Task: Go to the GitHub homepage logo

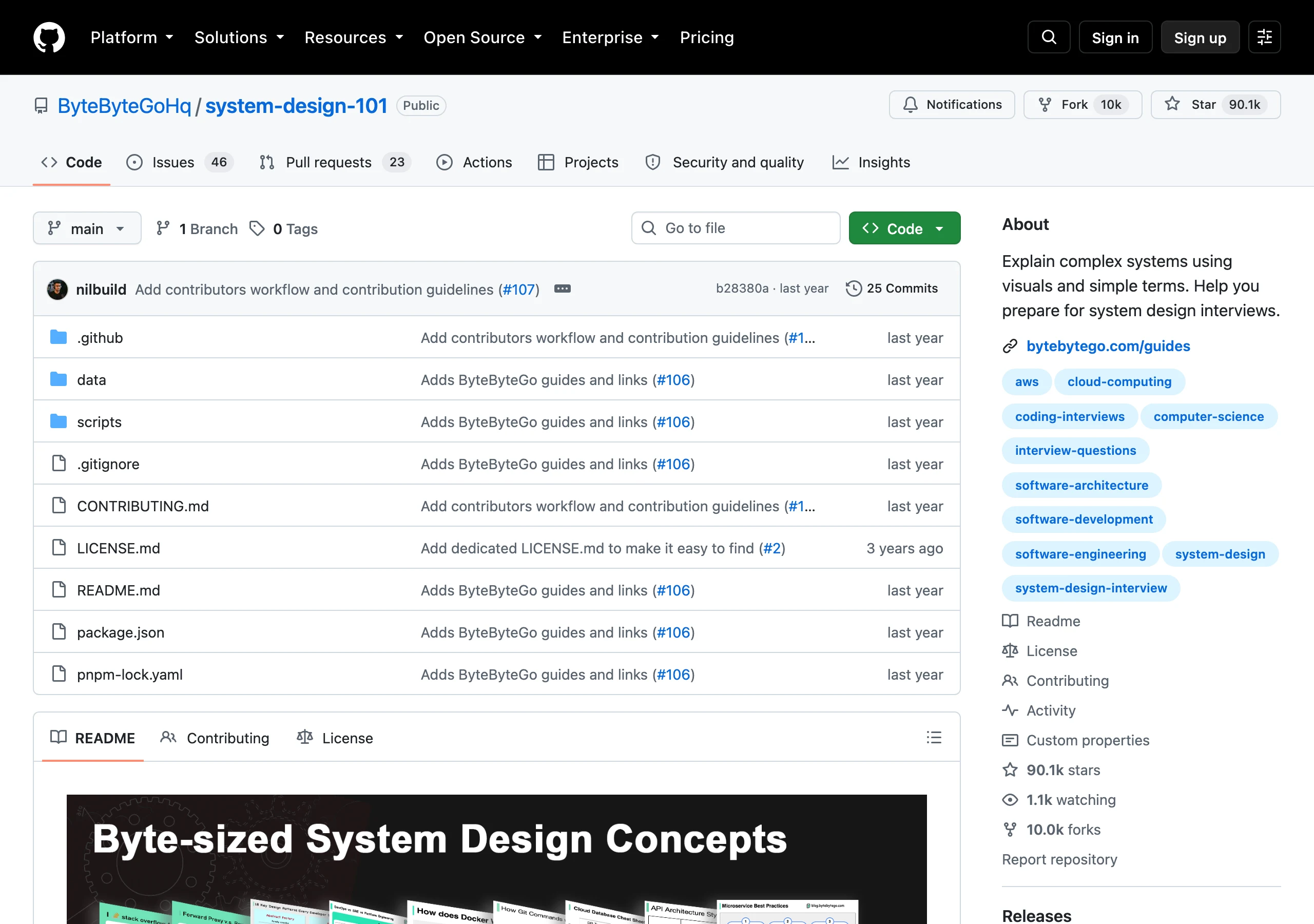Action: 49,37
